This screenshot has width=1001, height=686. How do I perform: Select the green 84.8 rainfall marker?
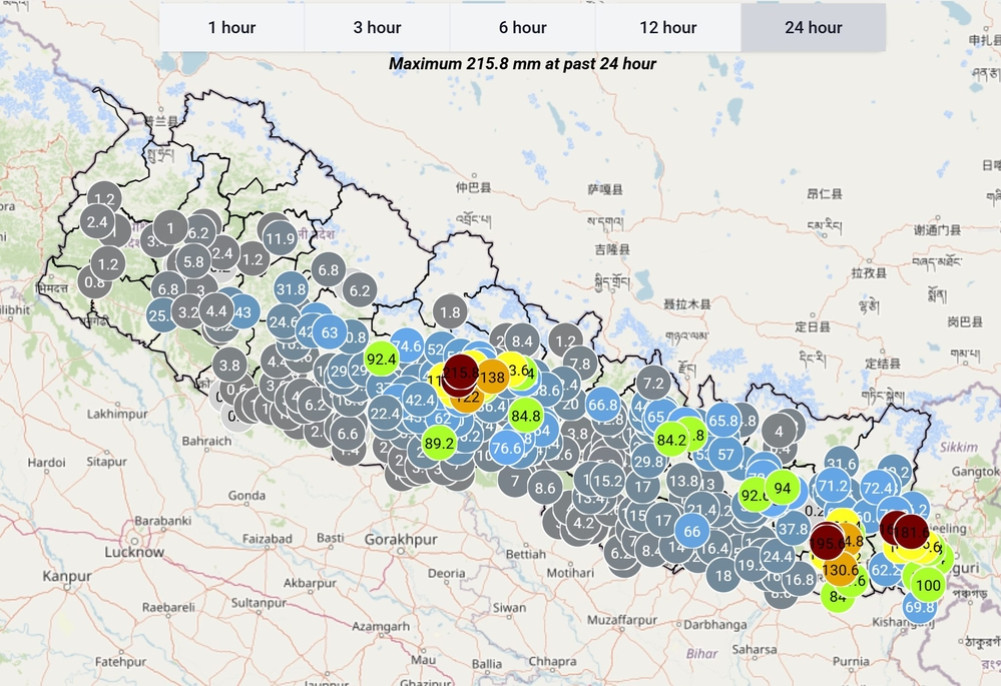tap(525, 414)
